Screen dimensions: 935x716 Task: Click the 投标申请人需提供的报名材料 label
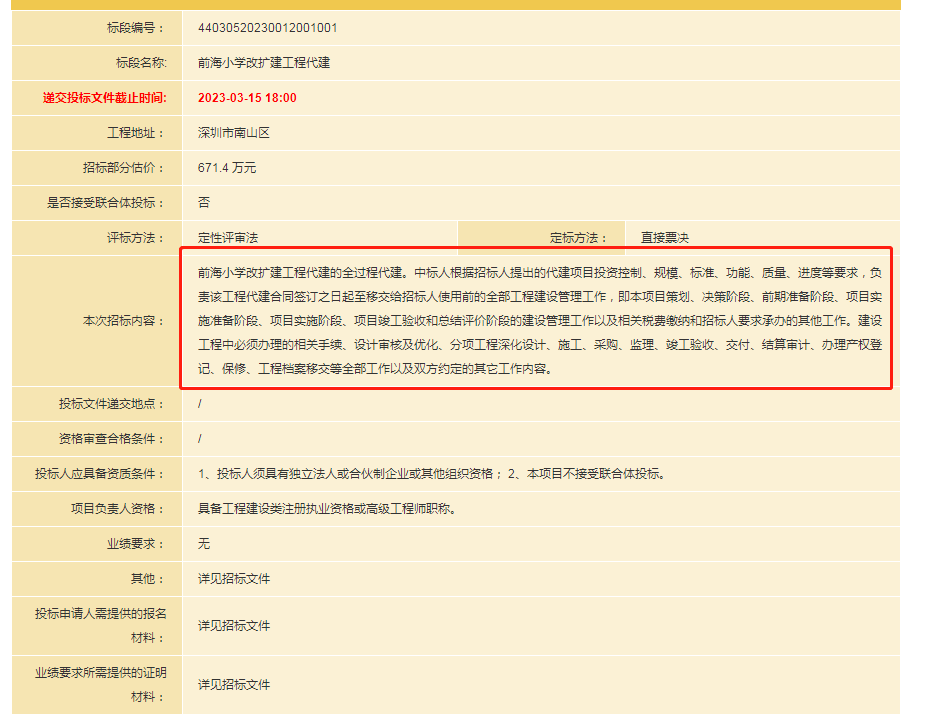101,625
